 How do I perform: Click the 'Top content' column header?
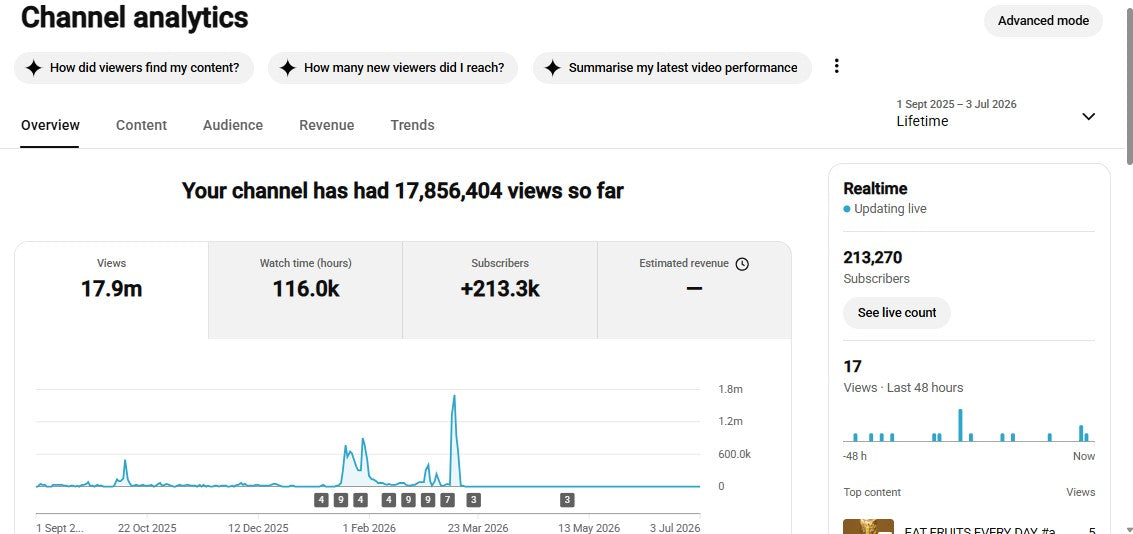point(872,492)
